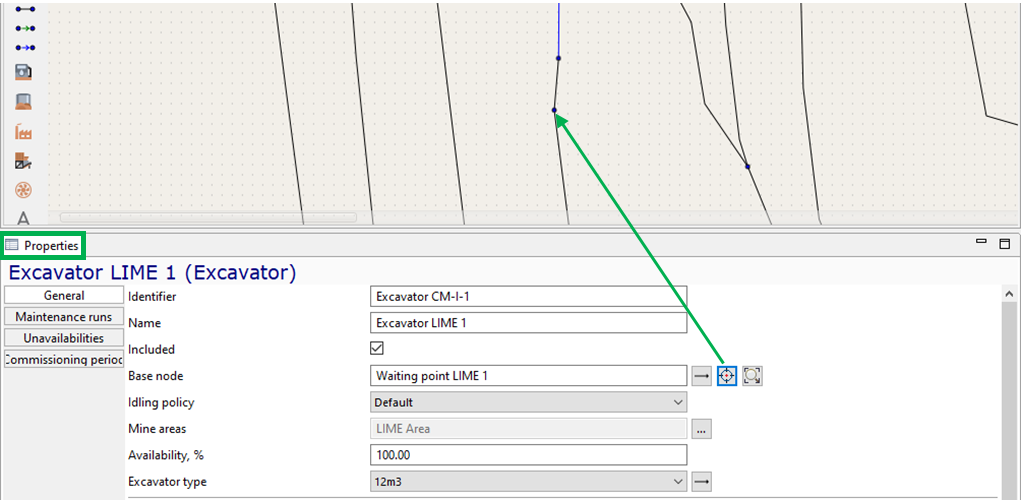
Task: Click the Availability percent field
Action: coord(528,455)
